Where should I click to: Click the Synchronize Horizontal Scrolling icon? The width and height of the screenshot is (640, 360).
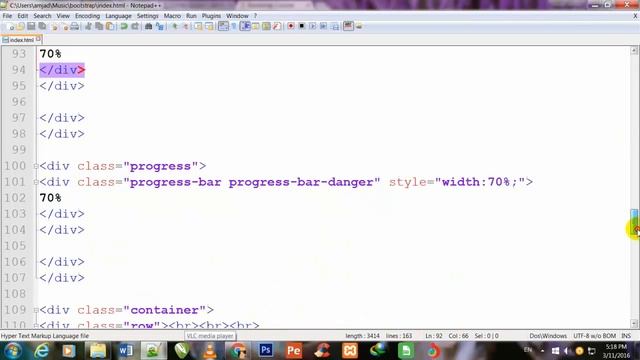point(209,27)
